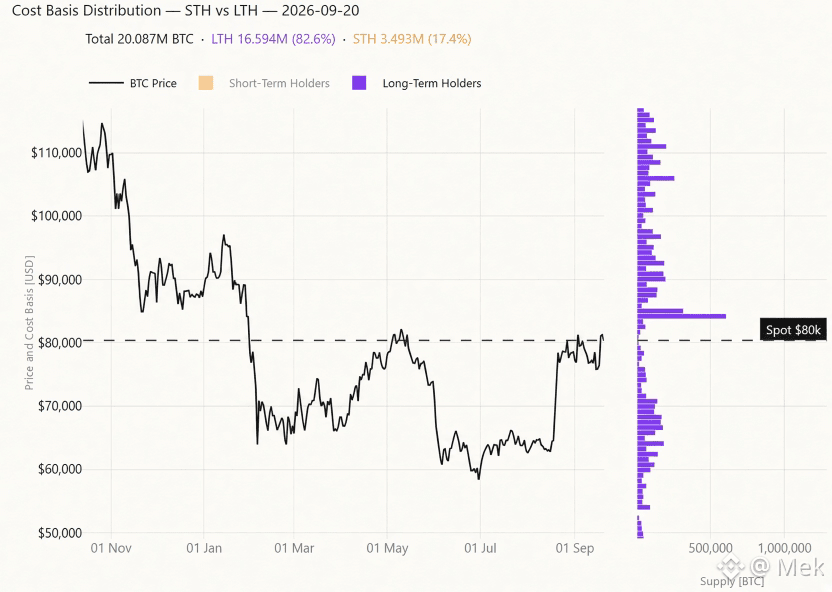Image resolution: width=832 pixels, height=592 pixels.
Task: Click the Price and Cost Basis axis title
Action: click(x=29, y=323)
